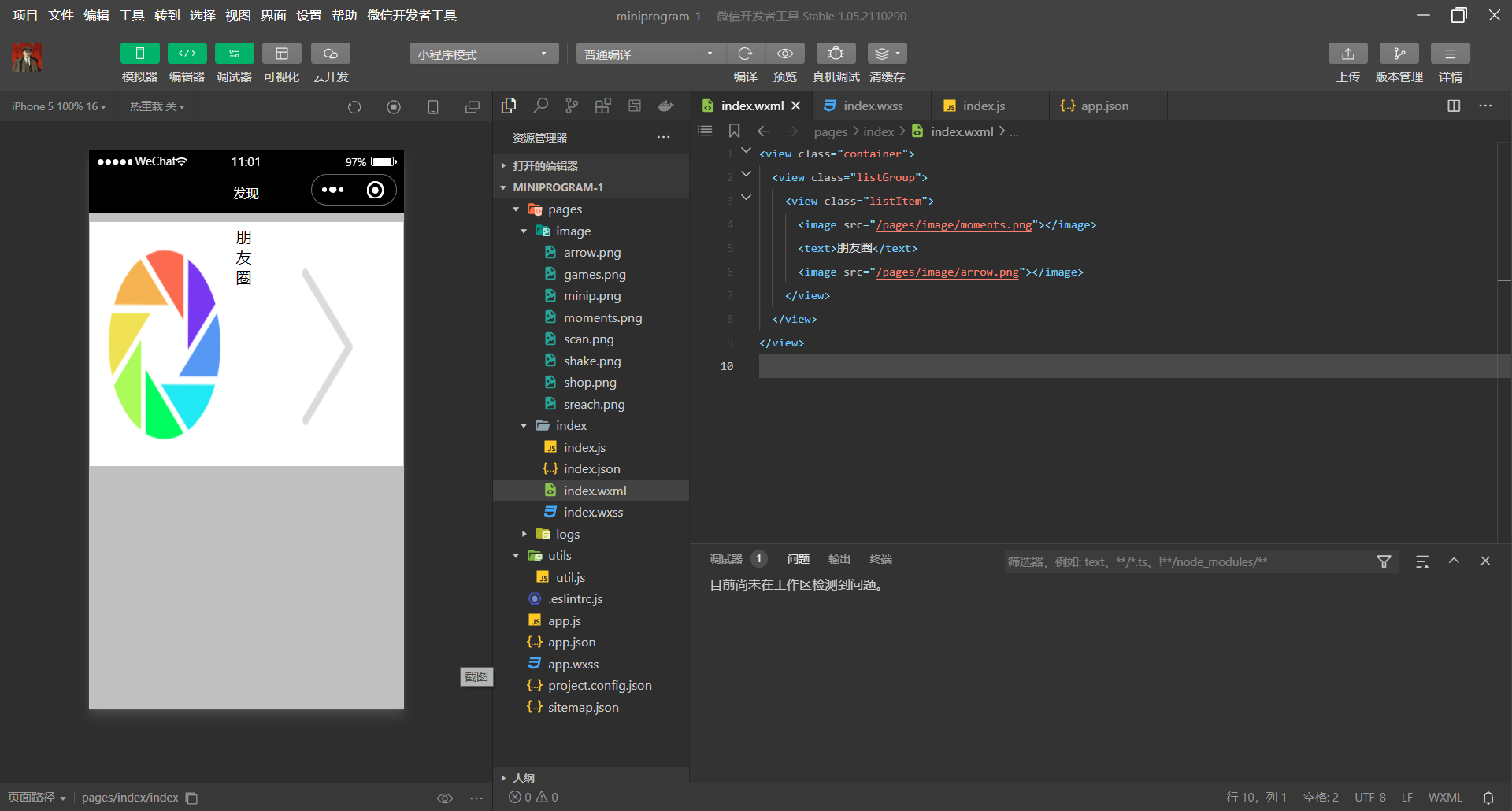Viewport: 1512px width, 811px height.
Task: Open the mini program mode dropdown
Action: (x=483, y=54)
